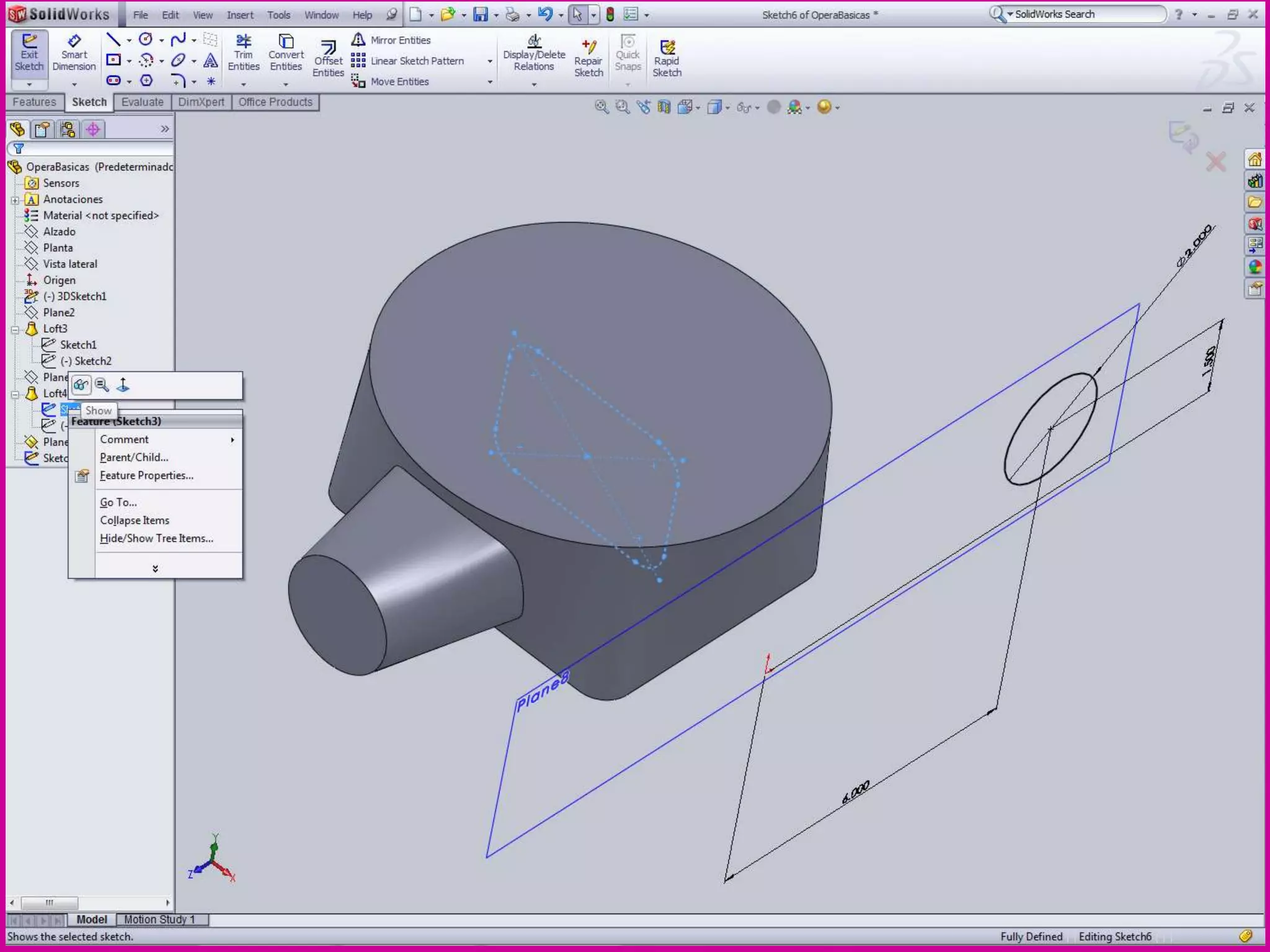The width and height of the screenshot is (1270, 952).
Task: Pick the Line sketch tool
Action: click(113, 40)
